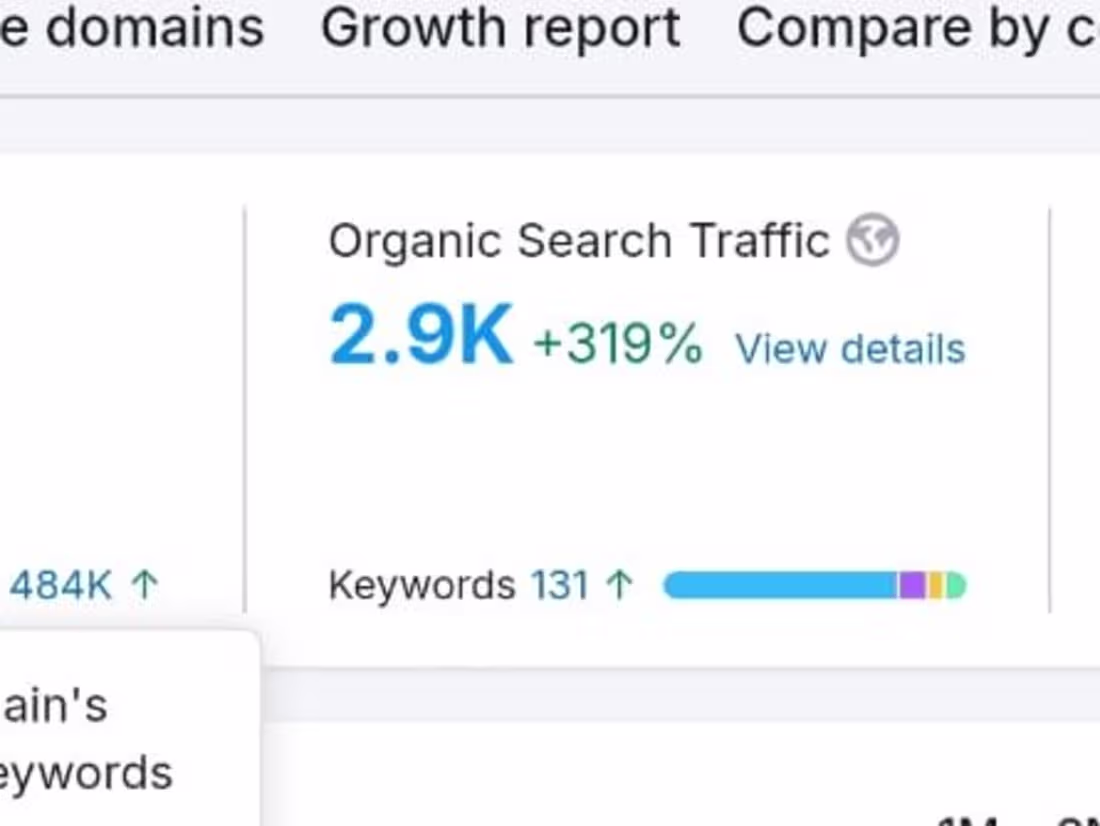Click the 484K metric link
1100x826 pixels.
pos(60,583)
